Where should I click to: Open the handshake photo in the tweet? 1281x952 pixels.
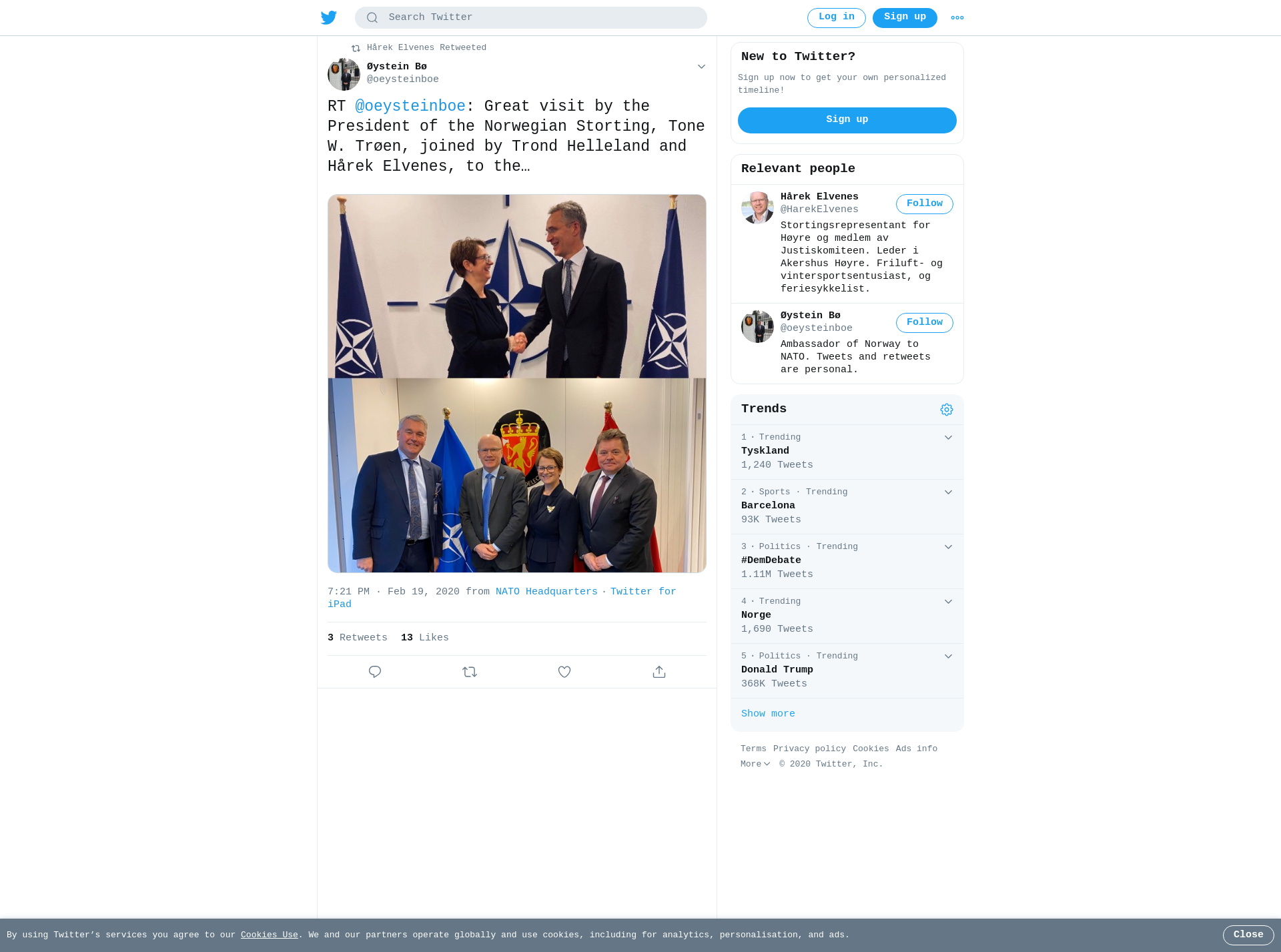(517, 286)
